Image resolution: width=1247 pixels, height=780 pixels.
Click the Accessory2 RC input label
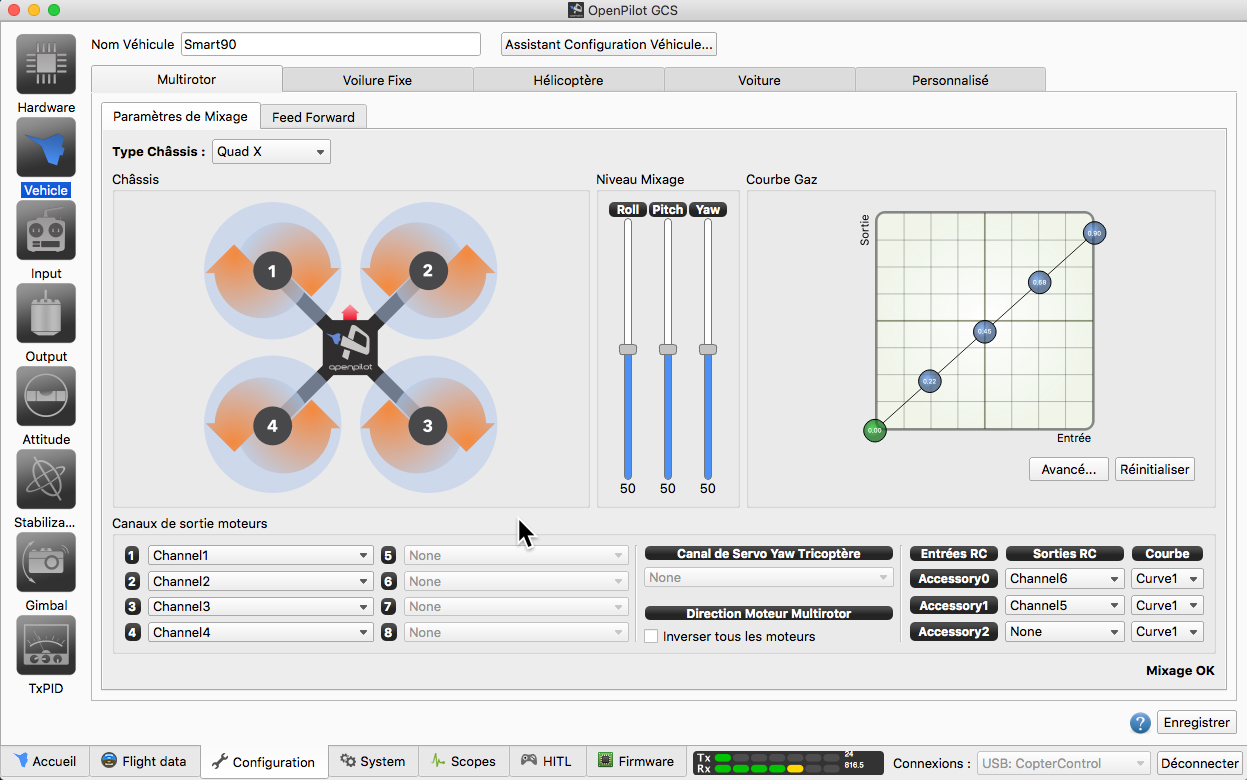(954, 631)
